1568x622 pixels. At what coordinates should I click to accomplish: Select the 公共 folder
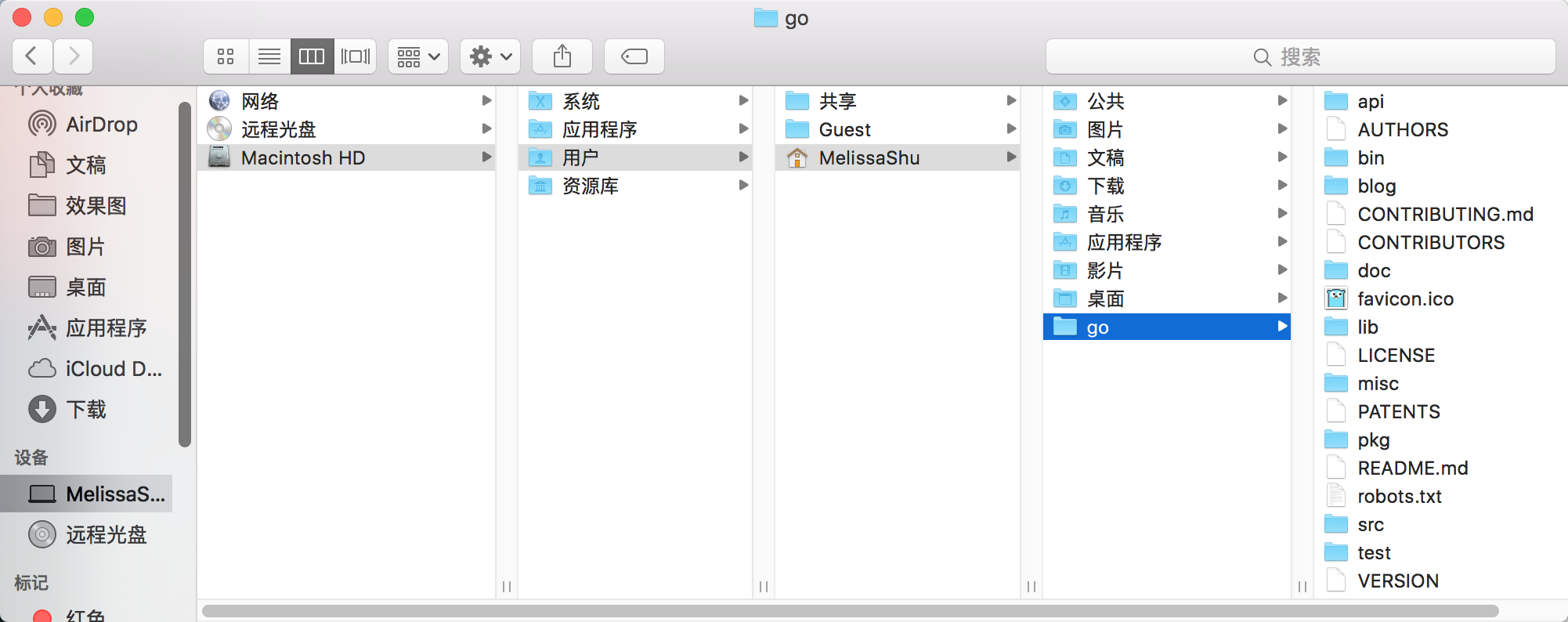tap(1167, 101)
